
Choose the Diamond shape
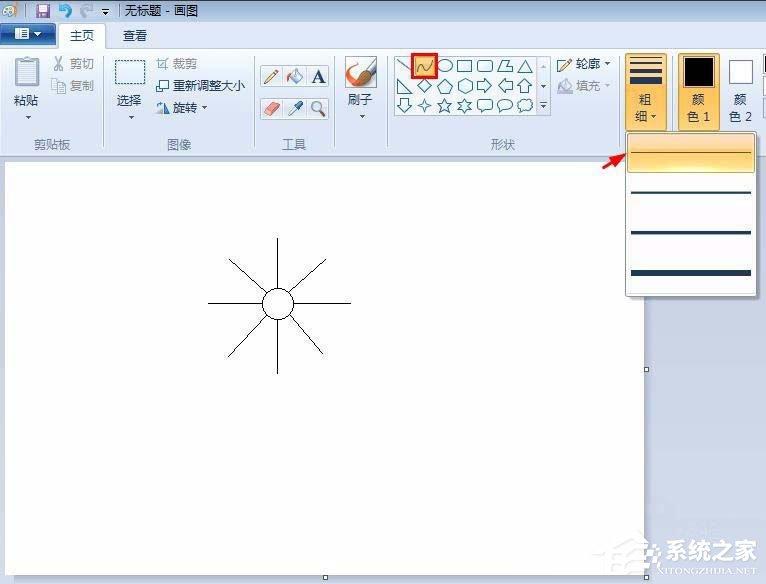point(424,86)
